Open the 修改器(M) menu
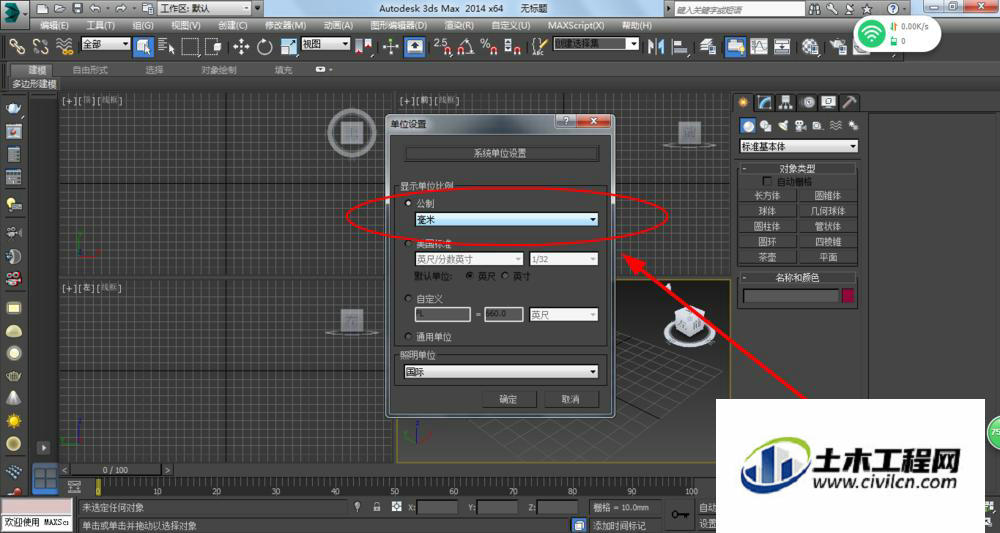This screenshot has height=533, width=1000. [285, 26]
